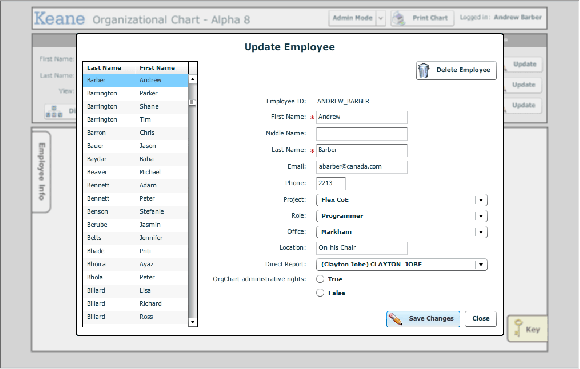
Task: Select the Beaver Michael row
Action: [136, 172]
